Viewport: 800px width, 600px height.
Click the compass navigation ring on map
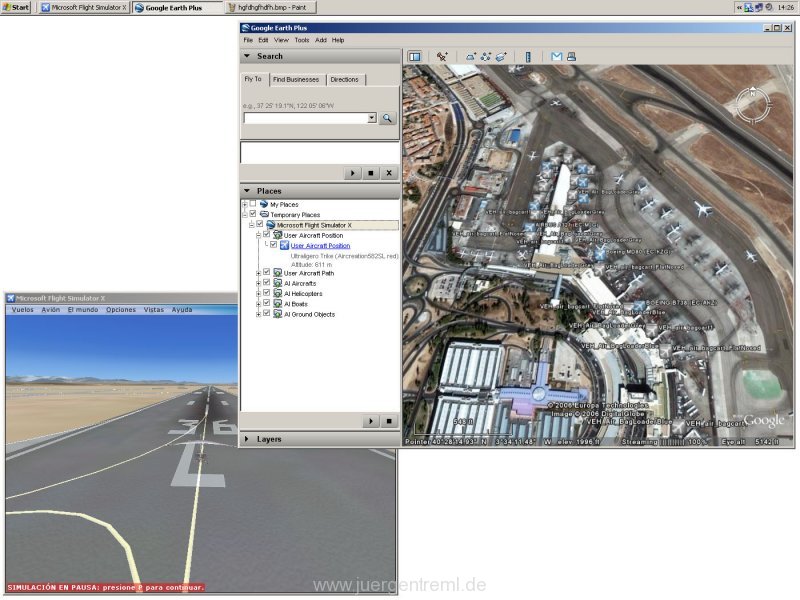(753, 106)
